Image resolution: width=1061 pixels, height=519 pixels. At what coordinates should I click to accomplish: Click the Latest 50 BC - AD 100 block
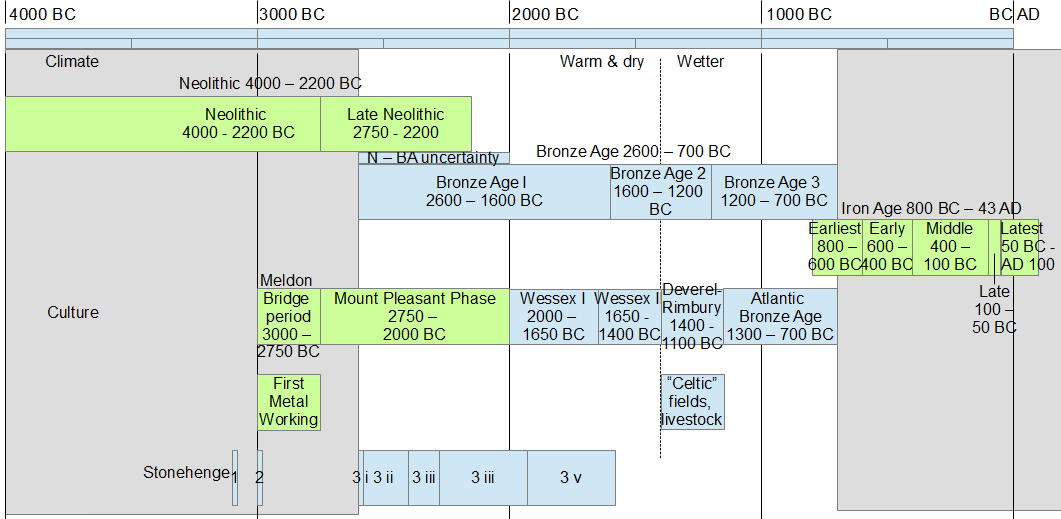pyautogui.click(x=1020, y=247)
